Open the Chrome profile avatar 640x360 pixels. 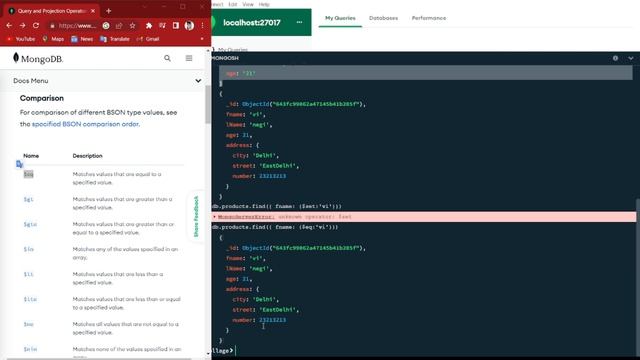pyautogui.click(x=189, y=25)
